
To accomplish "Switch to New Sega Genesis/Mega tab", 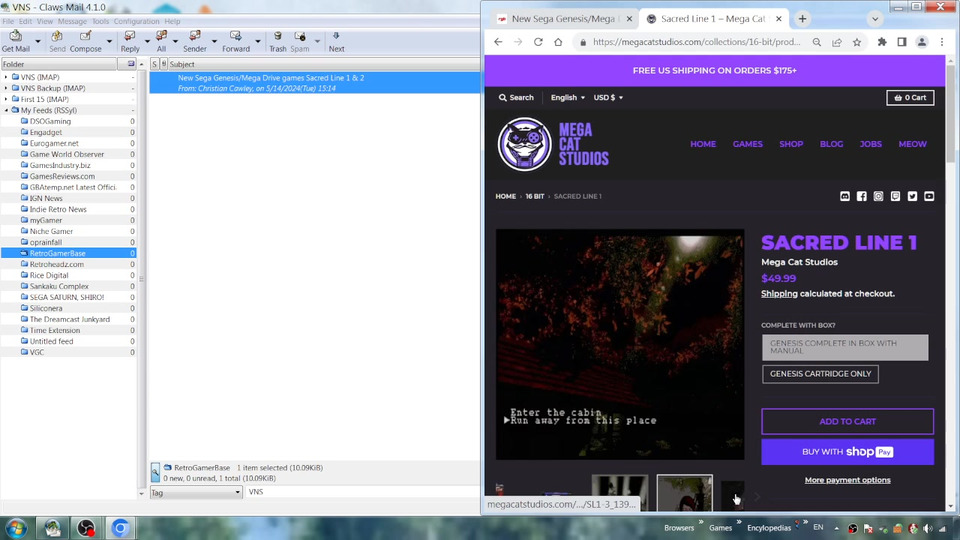I will [563, 19].
